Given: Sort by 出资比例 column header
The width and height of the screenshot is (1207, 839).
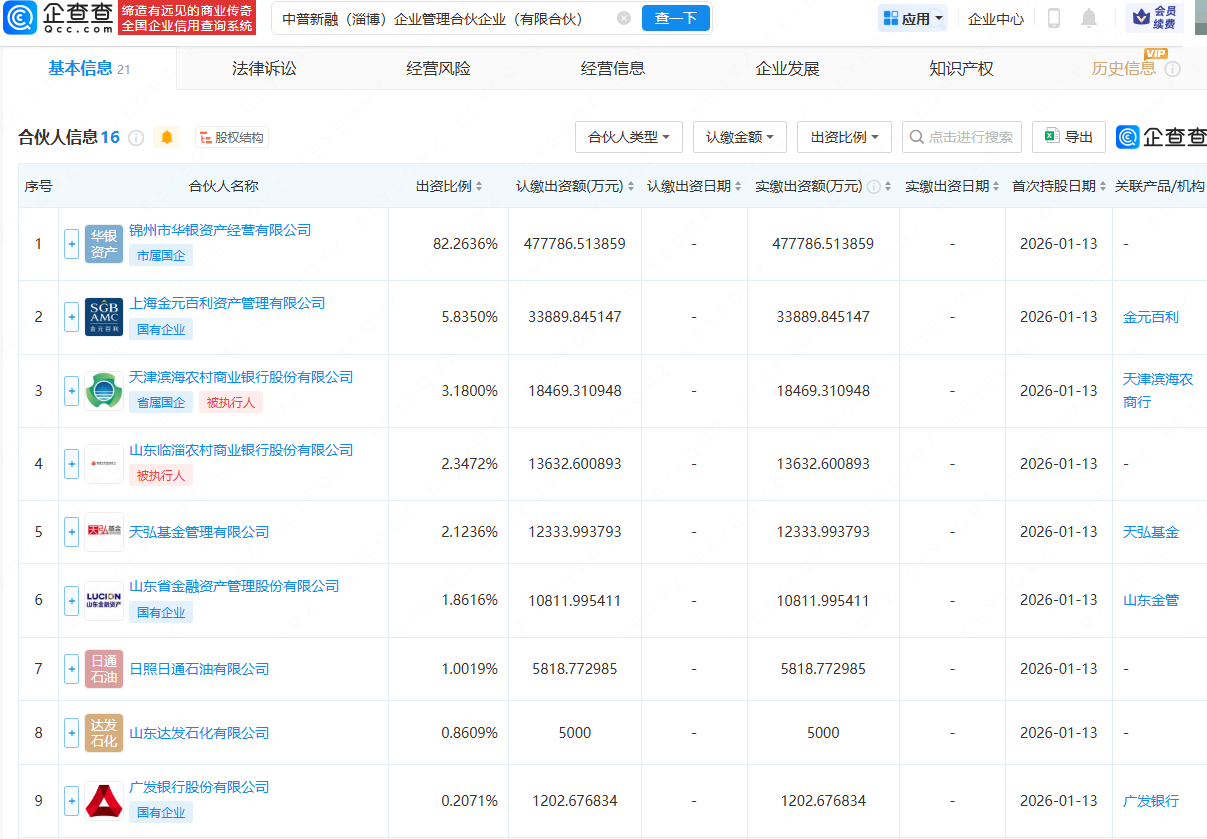Looking at the screenshot, I should pos(449,186).
